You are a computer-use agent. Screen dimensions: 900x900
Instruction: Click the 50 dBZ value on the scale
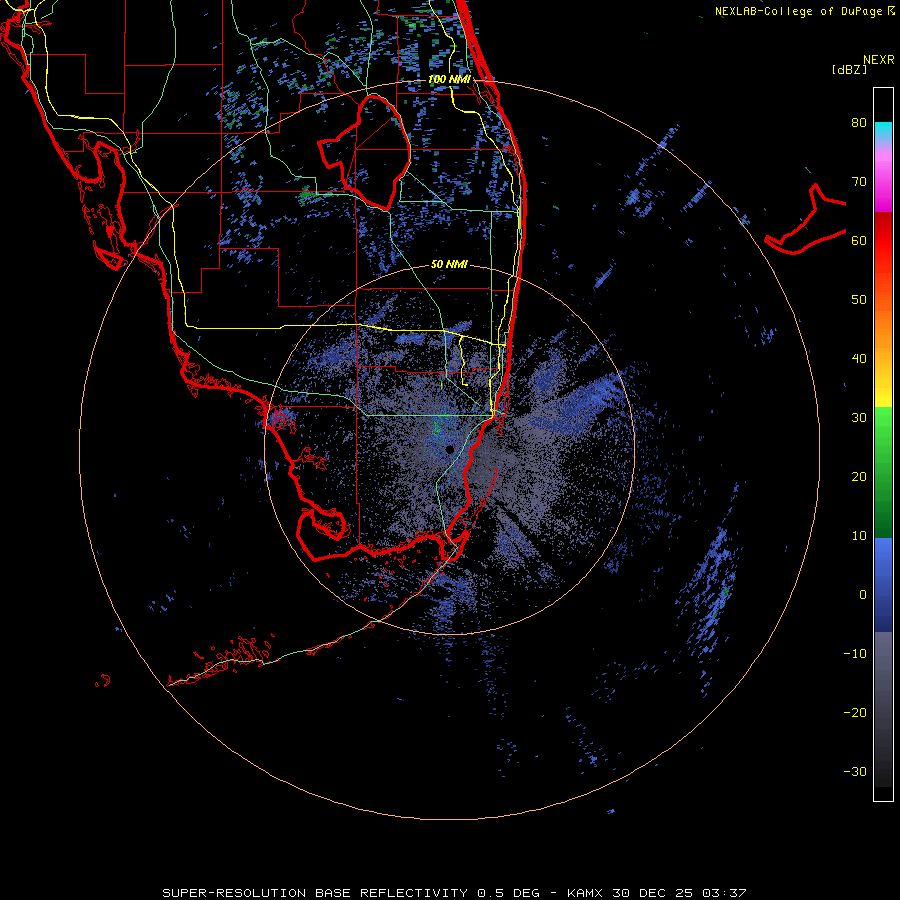pyautogui.click(x=859, y=300)
